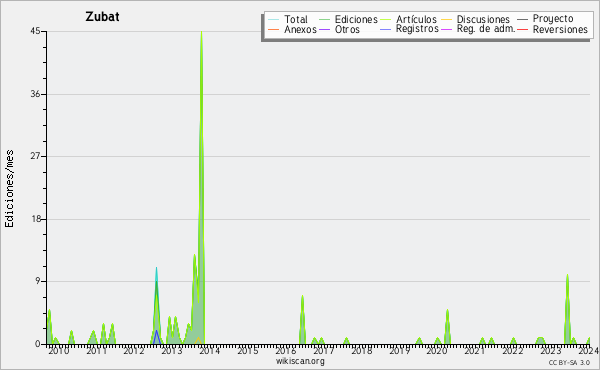Click the Total legend entry
This screenshot has width=600, height=370.
point(288,19)
